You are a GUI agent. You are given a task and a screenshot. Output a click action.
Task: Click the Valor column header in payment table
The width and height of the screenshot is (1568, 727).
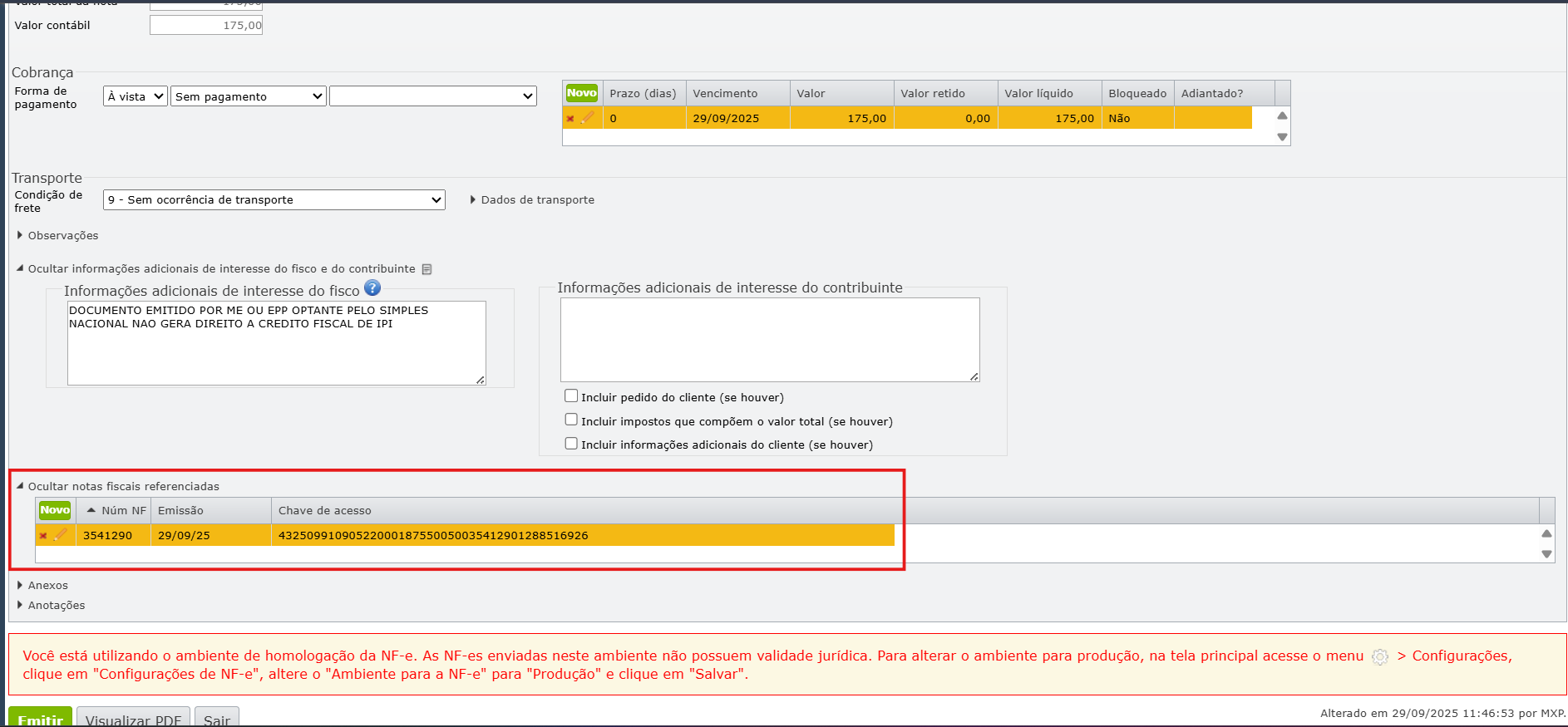pyautogui.click(x=842, y=93)
